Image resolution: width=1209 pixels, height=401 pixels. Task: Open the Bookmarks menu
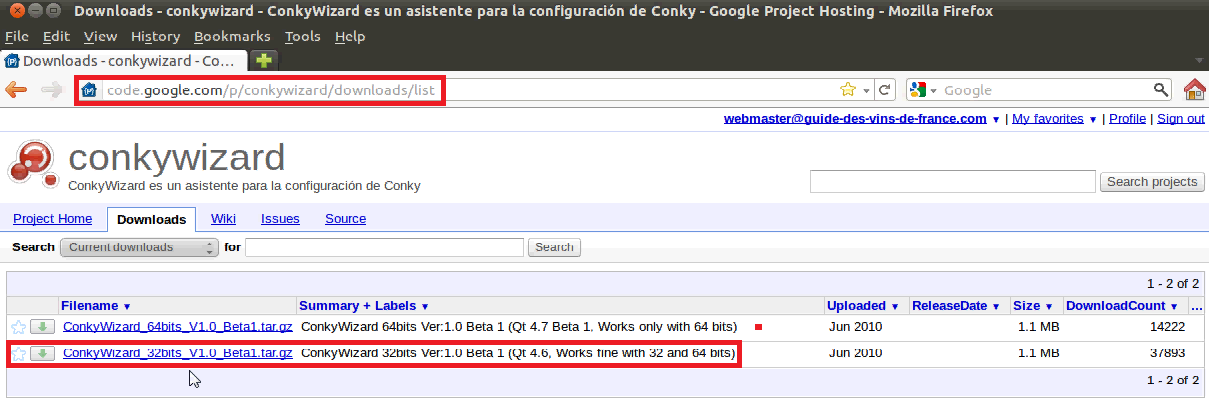tap(232, 36)
